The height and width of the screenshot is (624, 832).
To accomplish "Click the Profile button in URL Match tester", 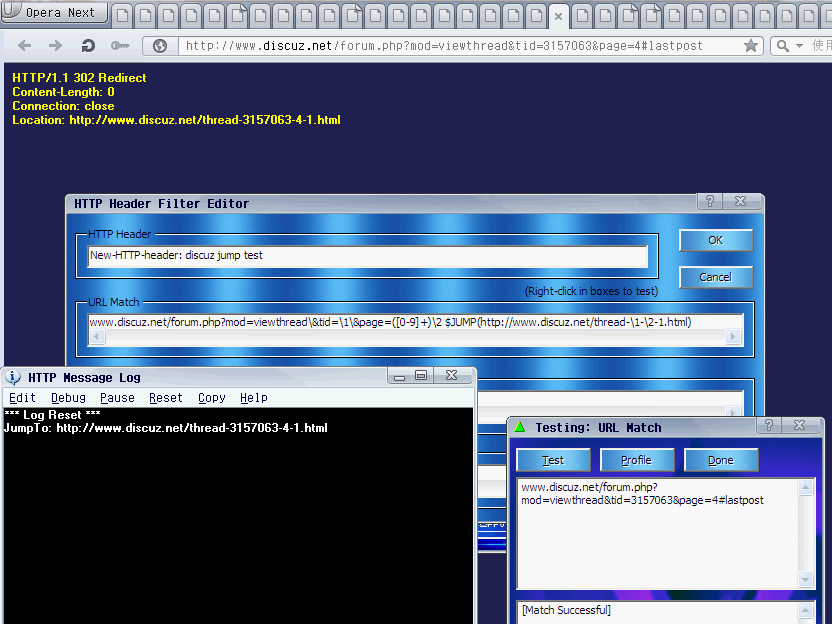I will pyautogui.click(x=636, y=460).
